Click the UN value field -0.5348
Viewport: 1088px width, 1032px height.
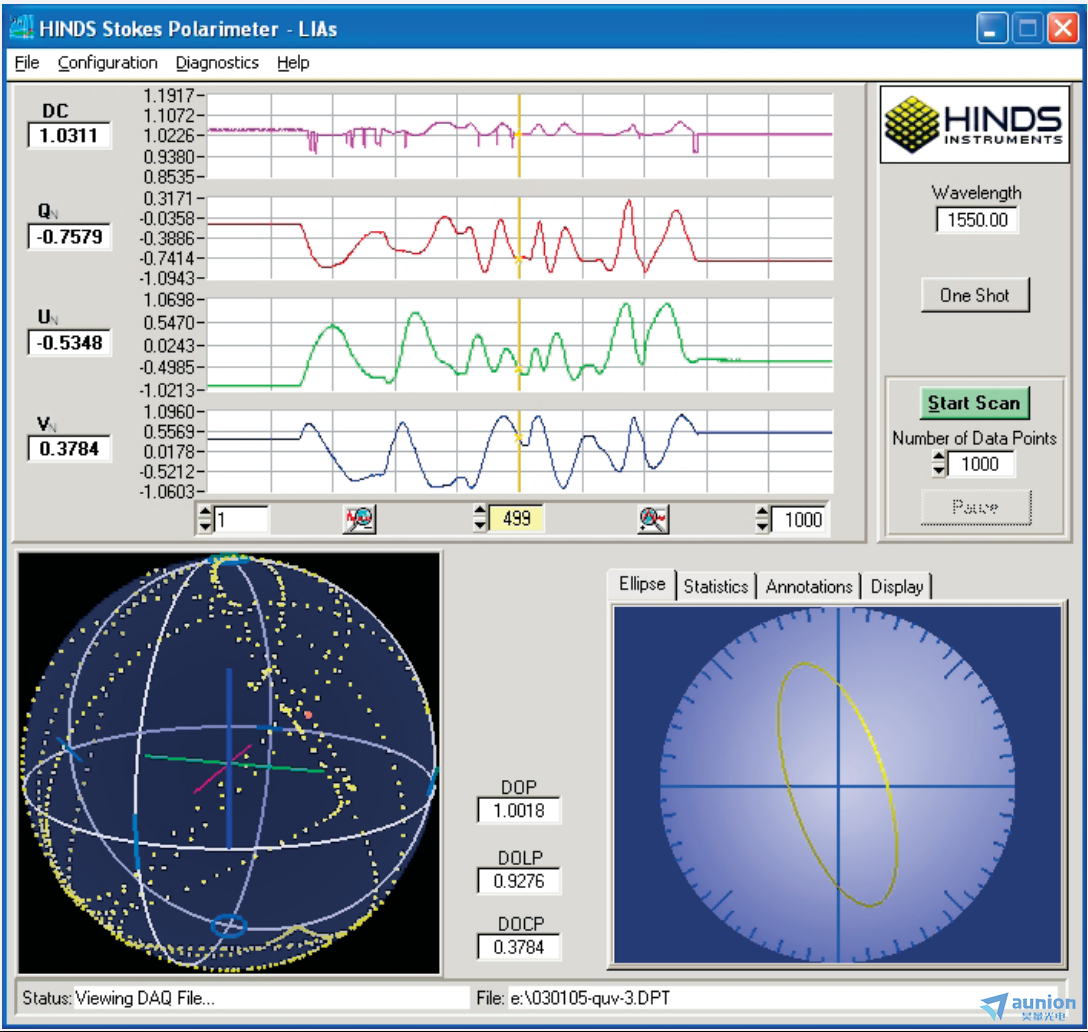(69, 343)
